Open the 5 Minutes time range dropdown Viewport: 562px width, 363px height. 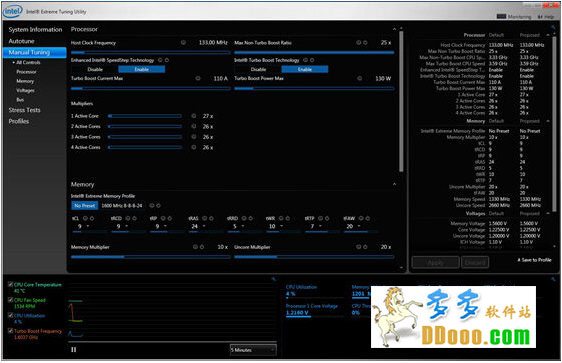(253, 350)
